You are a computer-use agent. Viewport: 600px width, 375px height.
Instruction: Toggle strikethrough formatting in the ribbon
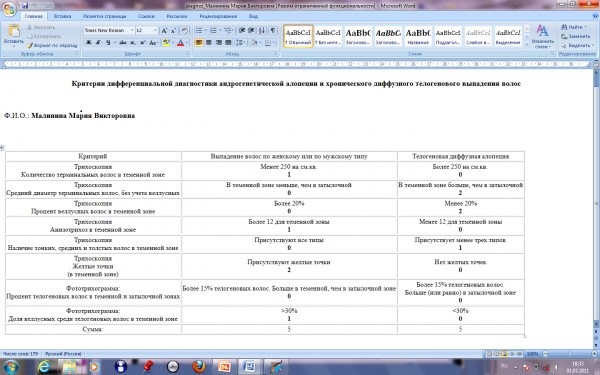point(122,42)
